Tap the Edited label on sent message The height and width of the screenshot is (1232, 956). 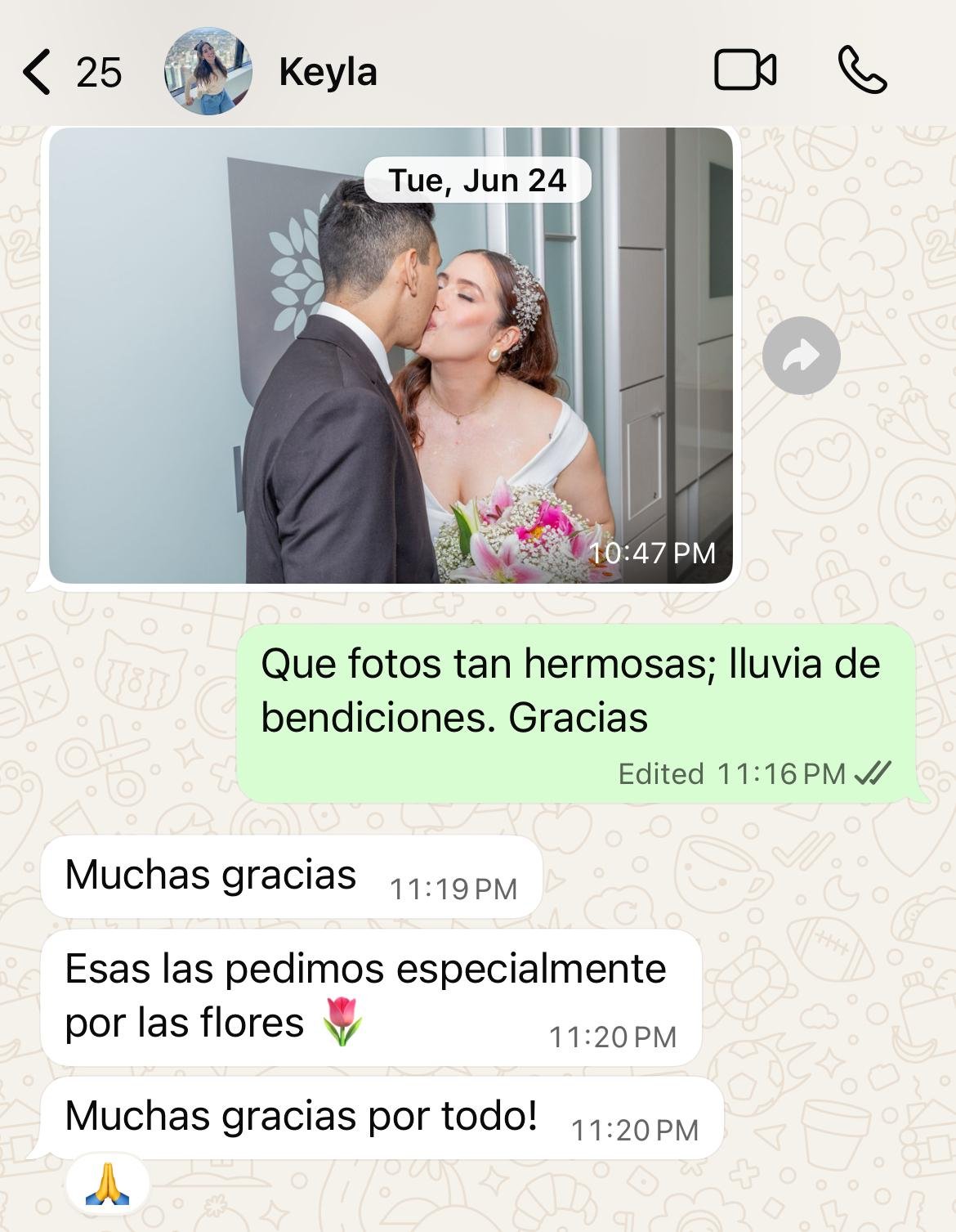(x=661, y=773)
